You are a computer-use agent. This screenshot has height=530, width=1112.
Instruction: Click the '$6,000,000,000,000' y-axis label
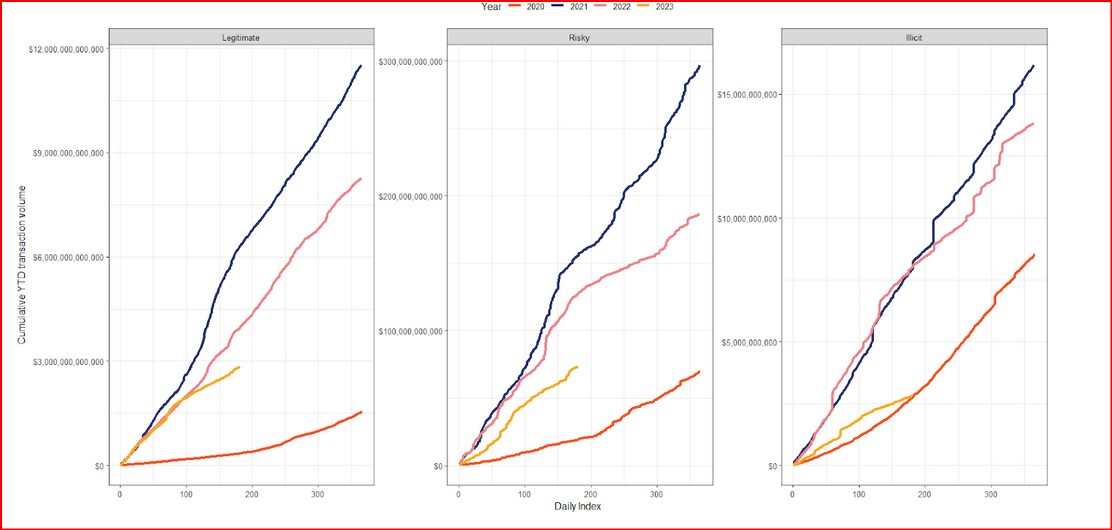pos(68,257)
